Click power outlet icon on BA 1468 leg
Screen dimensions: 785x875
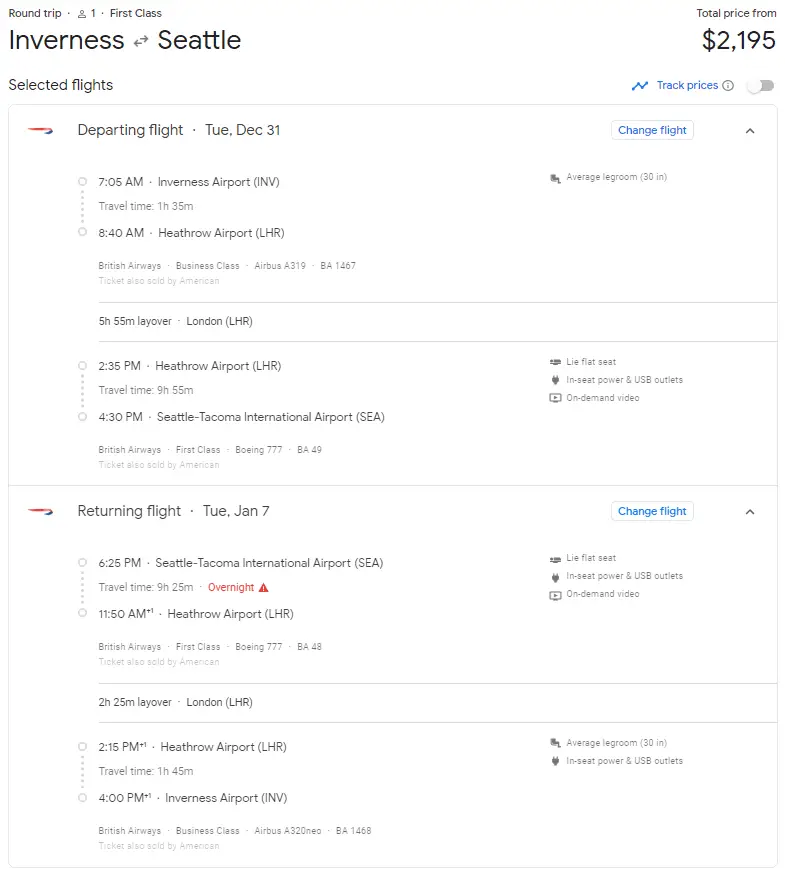[x=555, y=761]
